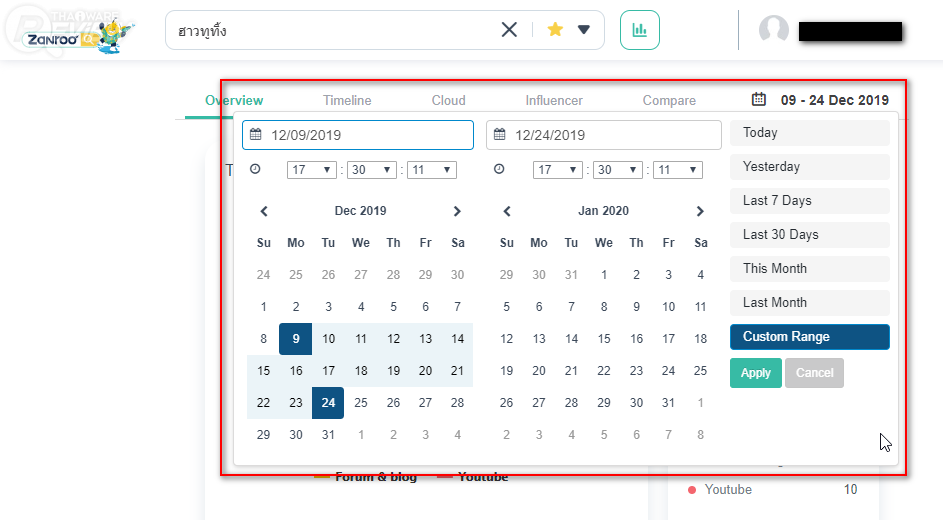Select December 9 in Dec 2019 calendar

295,339
